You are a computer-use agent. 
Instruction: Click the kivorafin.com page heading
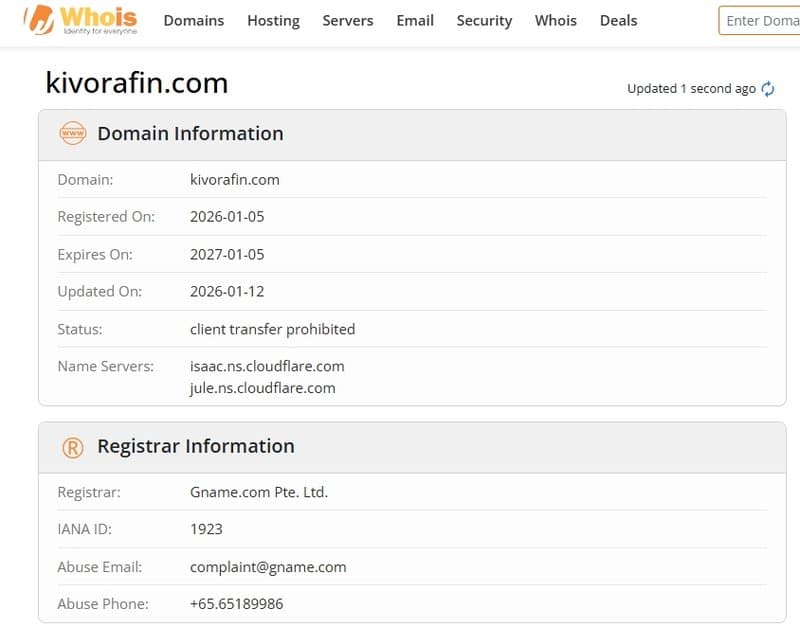point(137,83)
